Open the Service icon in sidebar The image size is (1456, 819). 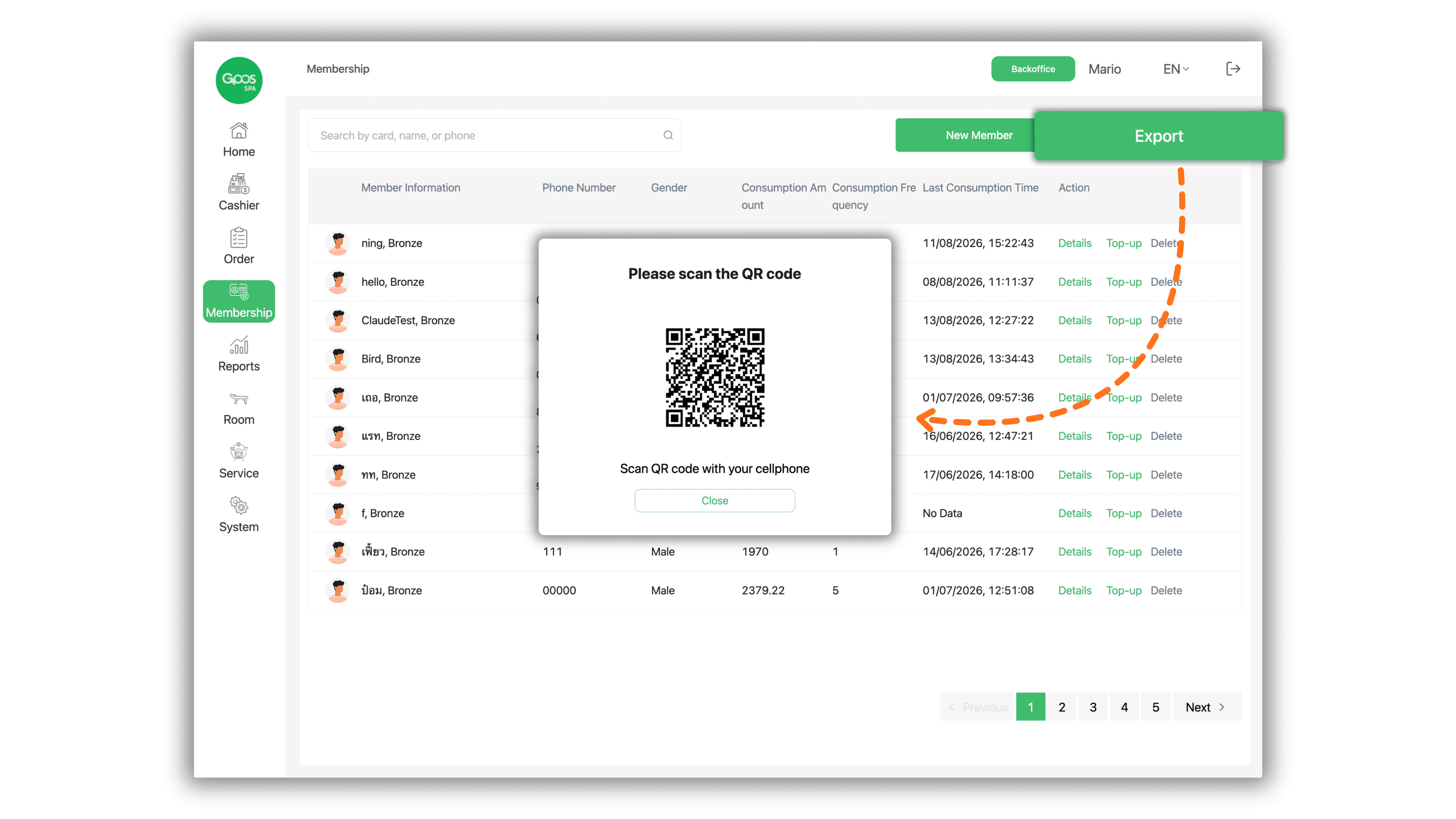238,452
